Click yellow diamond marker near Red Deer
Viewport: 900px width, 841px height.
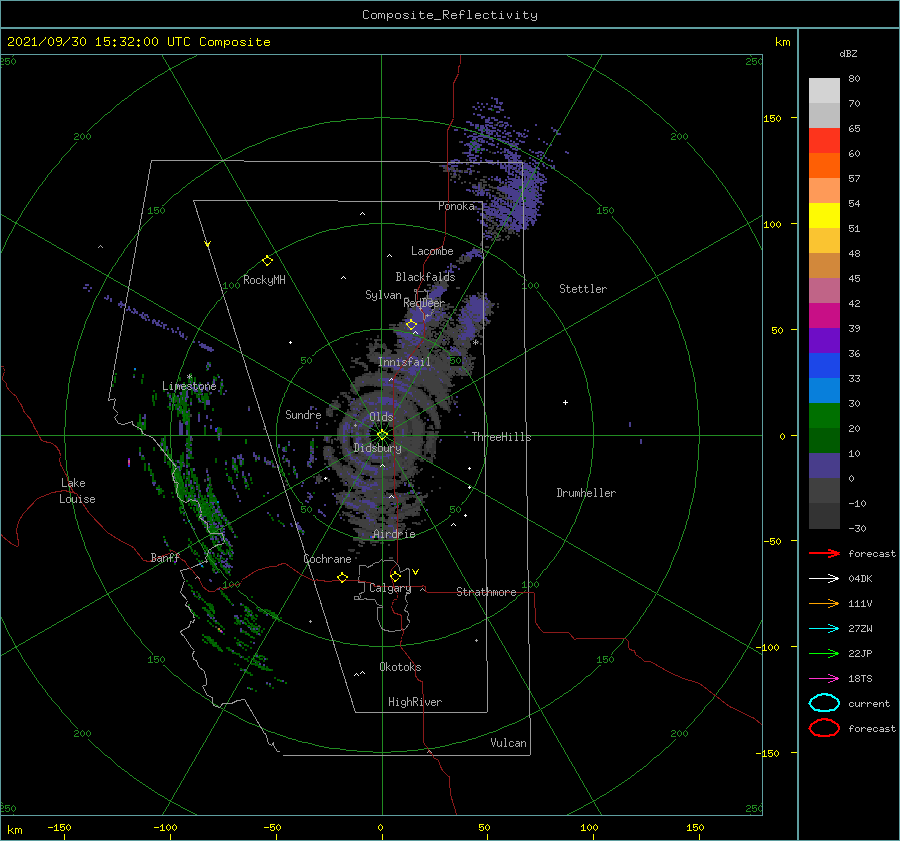412,325
